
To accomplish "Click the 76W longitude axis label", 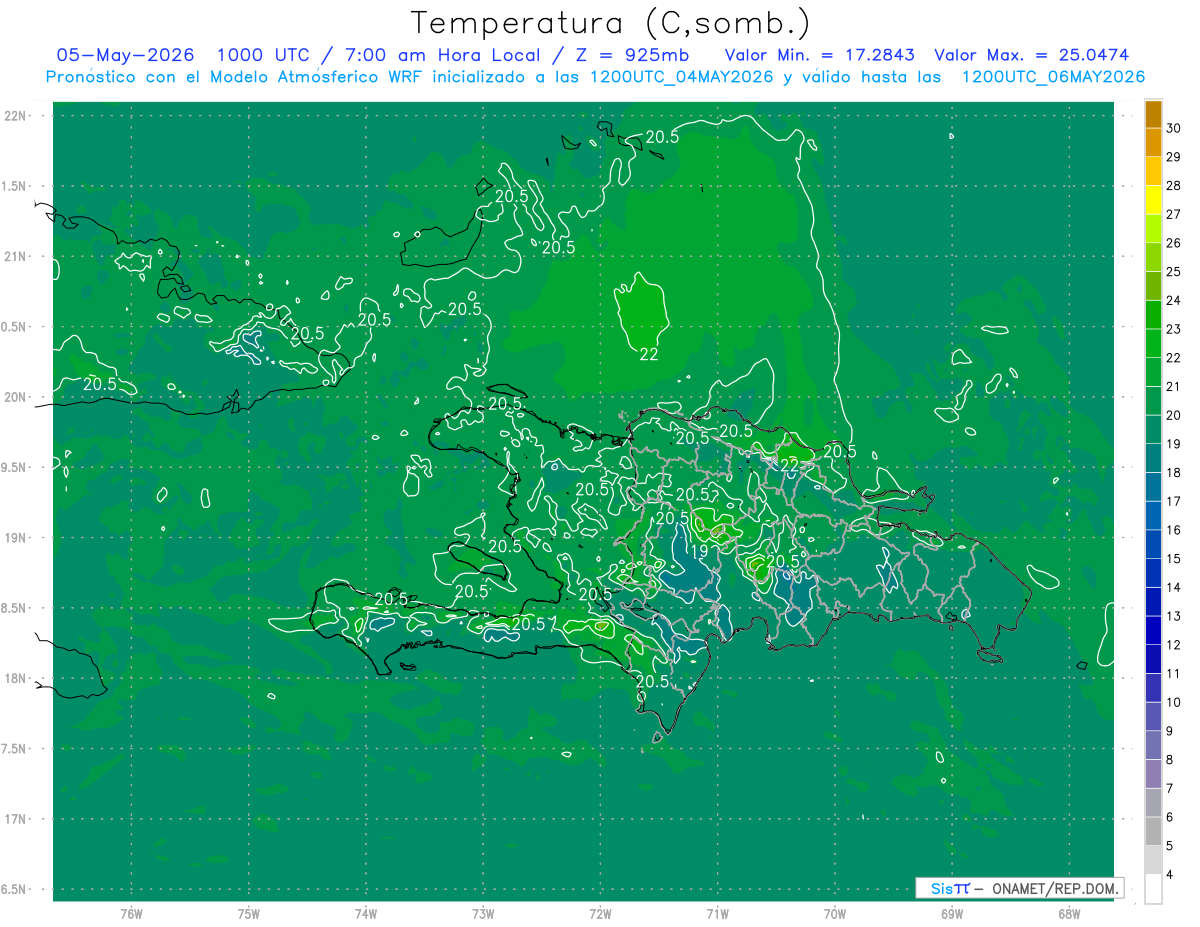I will pyautogui.click(x=131, y=913).
